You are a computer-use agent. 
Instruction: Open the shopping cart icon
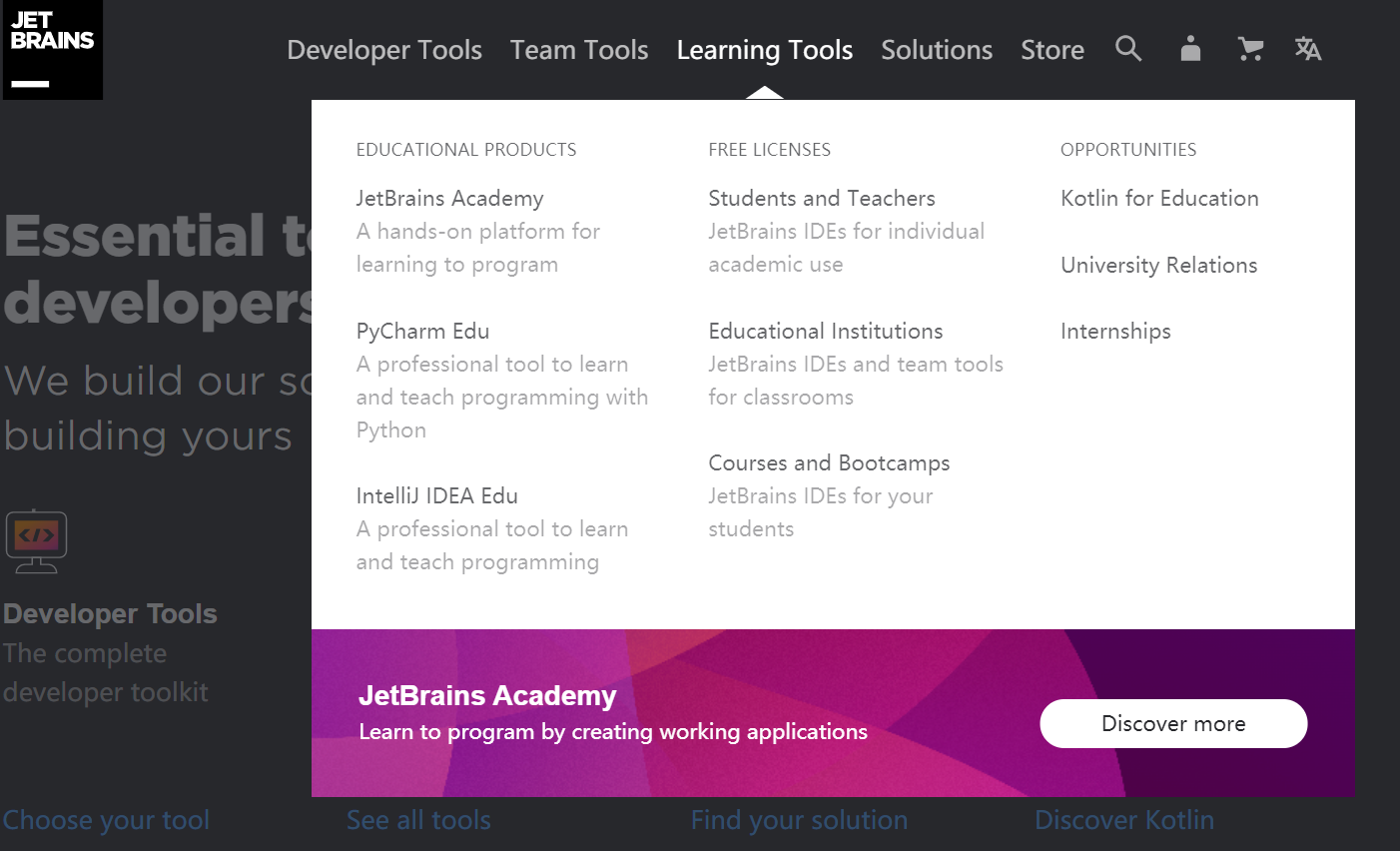1251,49
